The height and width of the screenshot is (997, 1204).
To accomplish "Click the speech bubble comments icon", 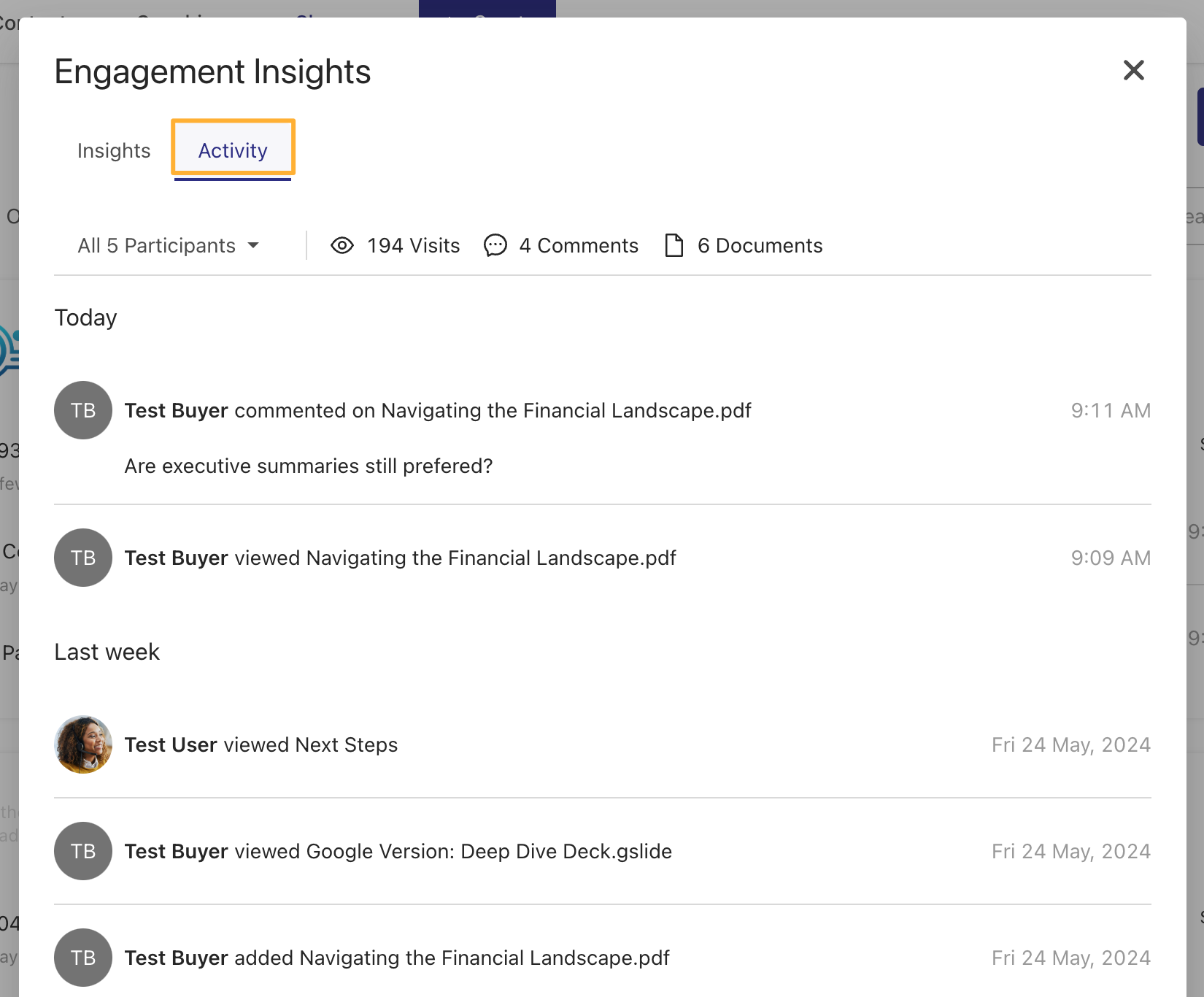I will coord(495,246).
